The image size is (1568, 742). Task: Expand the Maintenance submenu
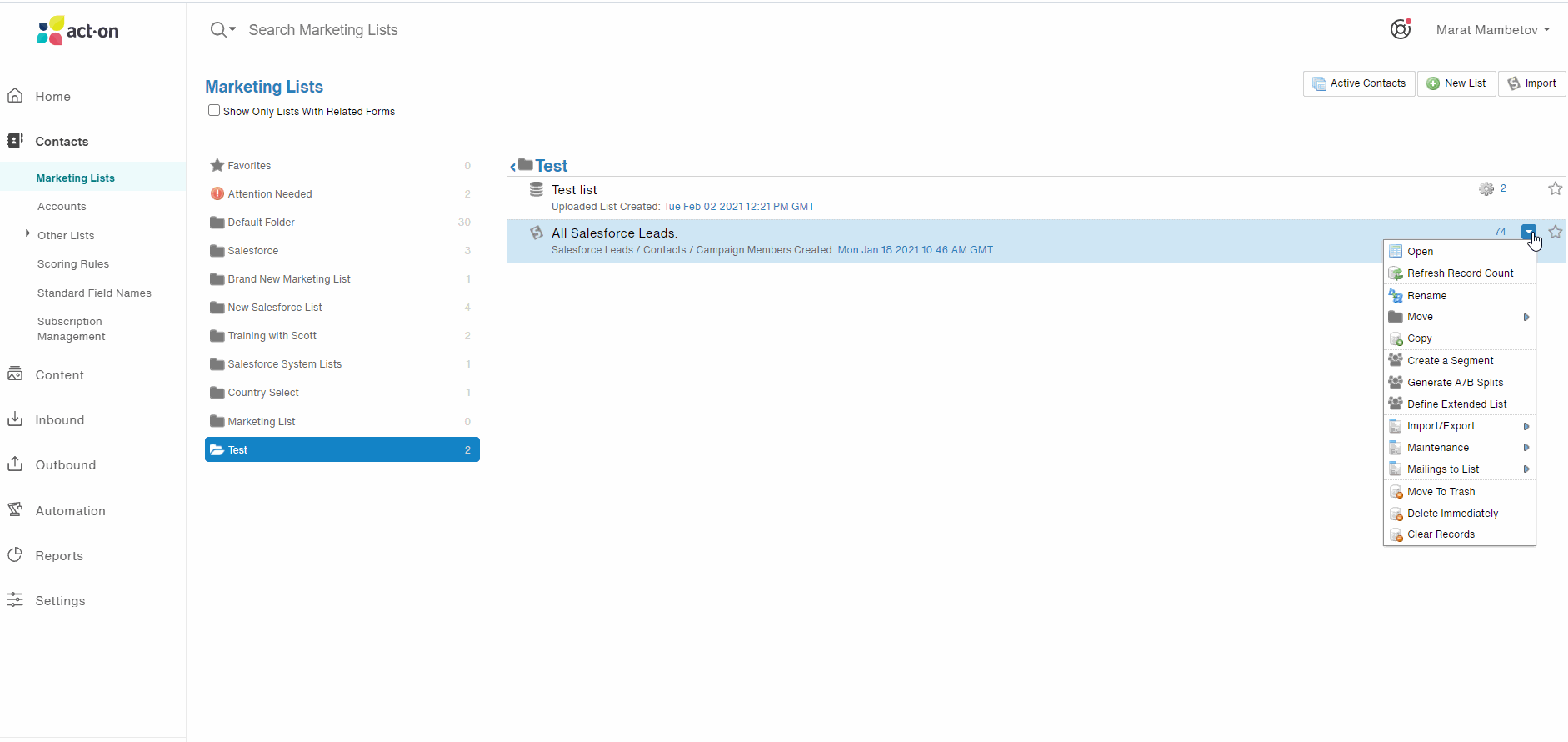click(1526, 448)
